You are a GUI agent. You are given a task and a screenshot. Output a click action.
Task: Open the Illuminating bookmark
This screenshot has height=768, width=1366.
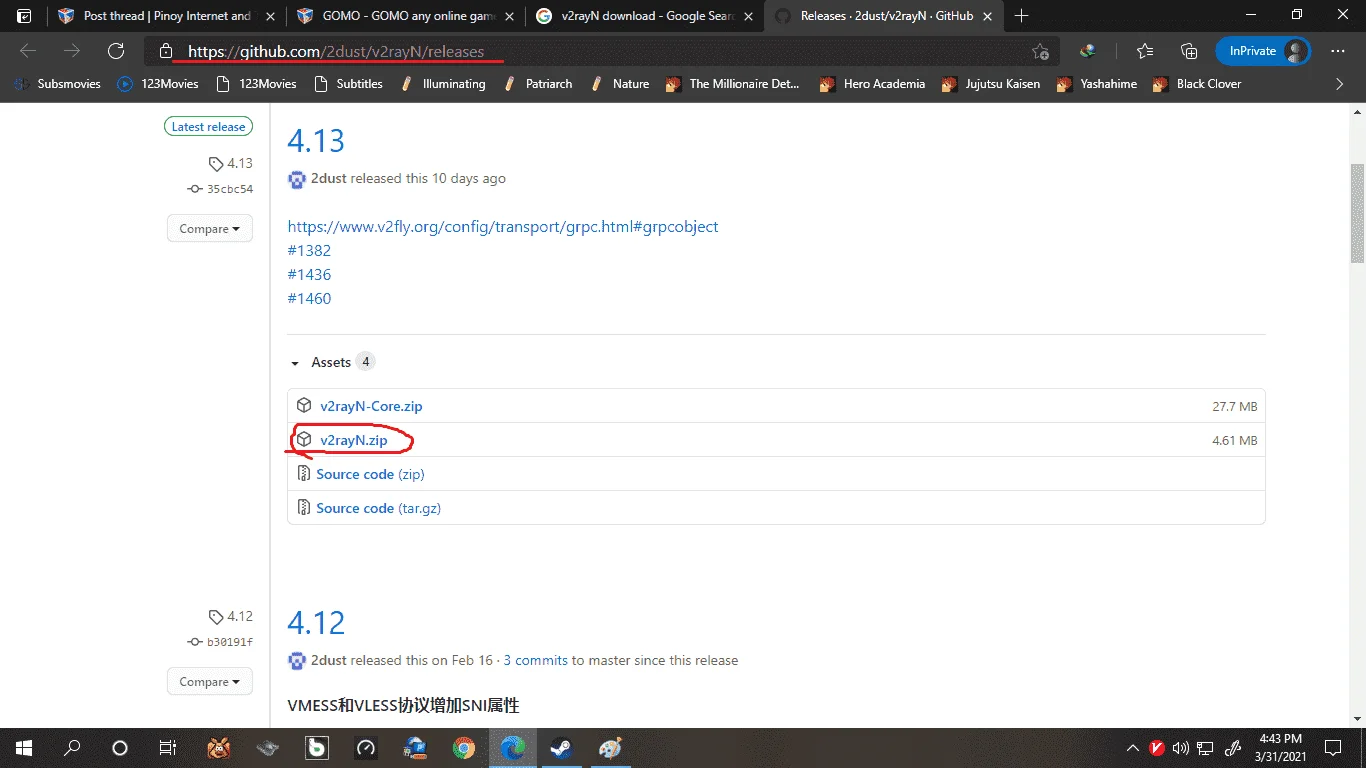click(x=442, y=84)
